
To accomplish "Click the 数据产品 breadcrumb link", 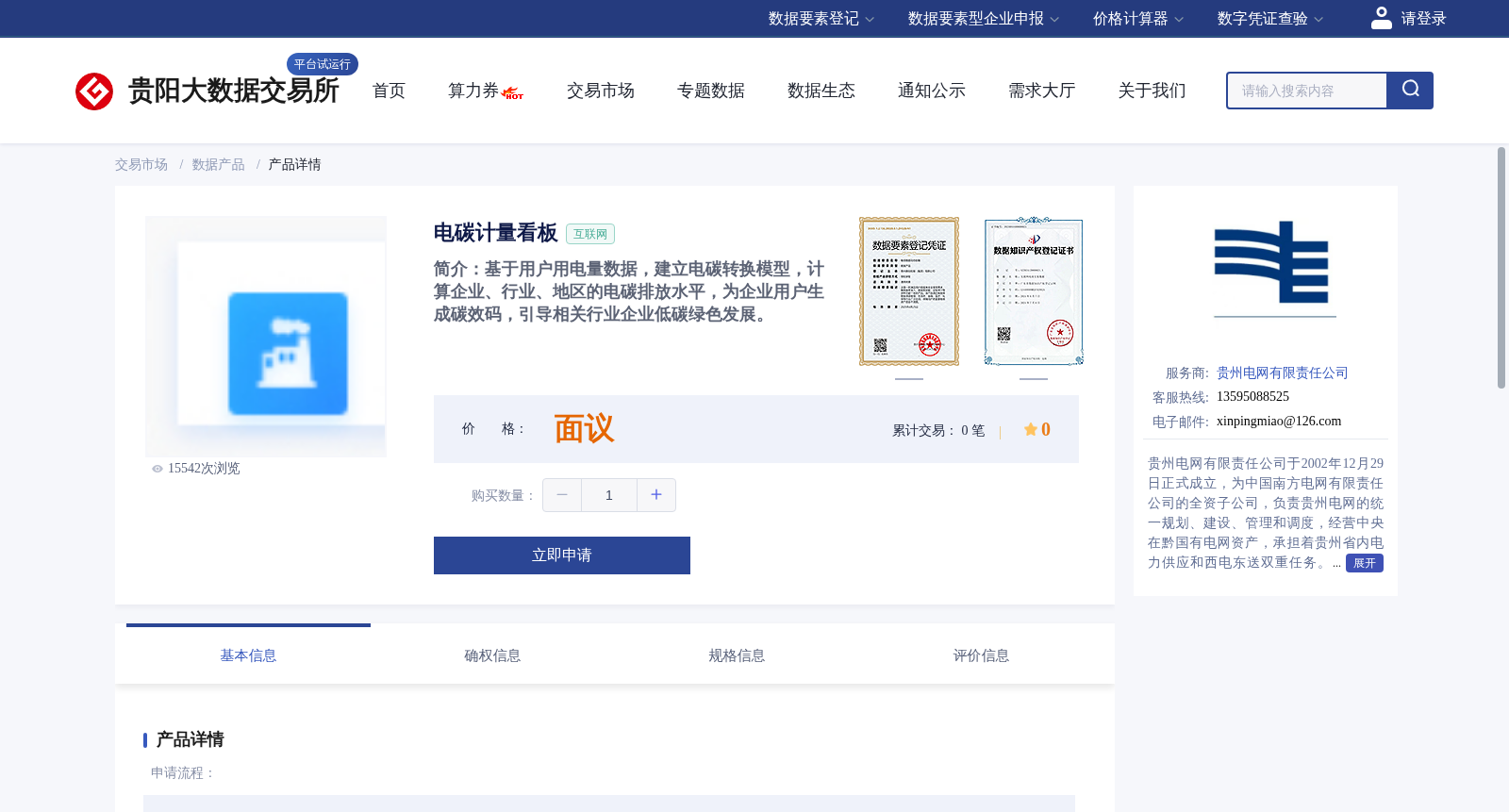I will coord(219,165).
